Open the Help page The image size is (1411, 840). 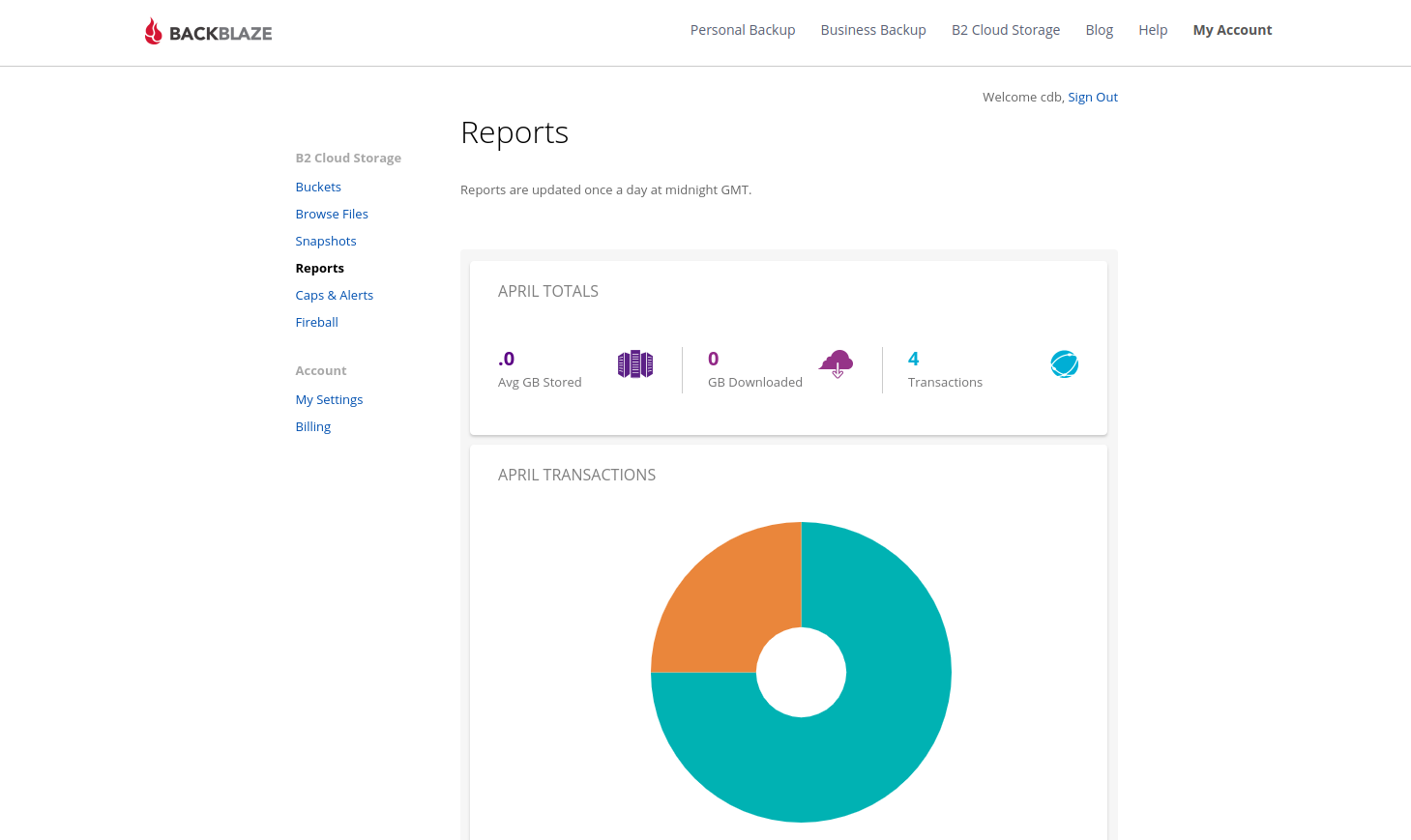pyautogui.click(x=1153, y=30)
